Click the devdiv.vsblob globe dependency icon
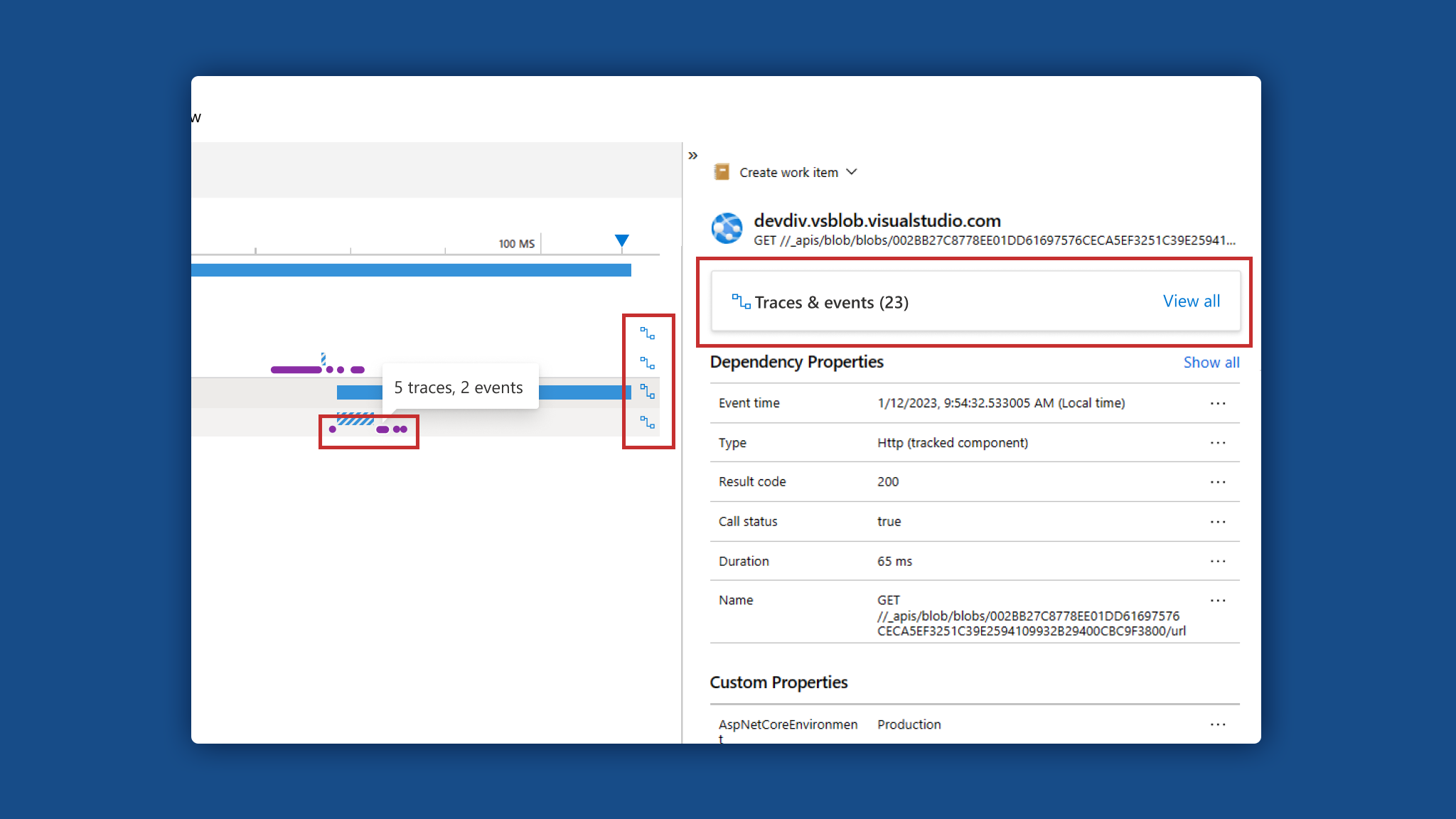This screenshot has height=819, width=1456. [727, 228]
